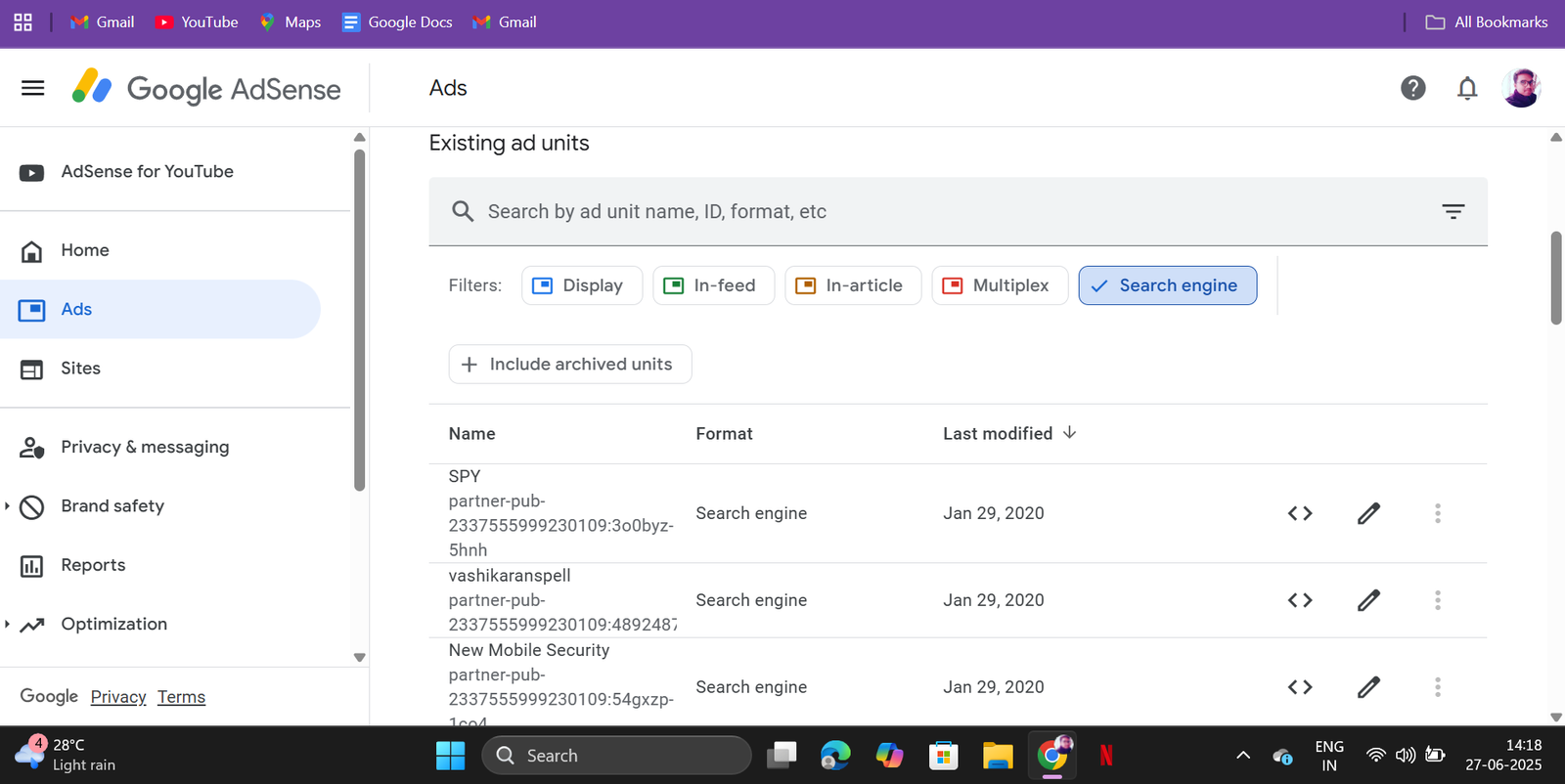
Task: Open Reports in the sidebar
Action: (x=160, y=565)
